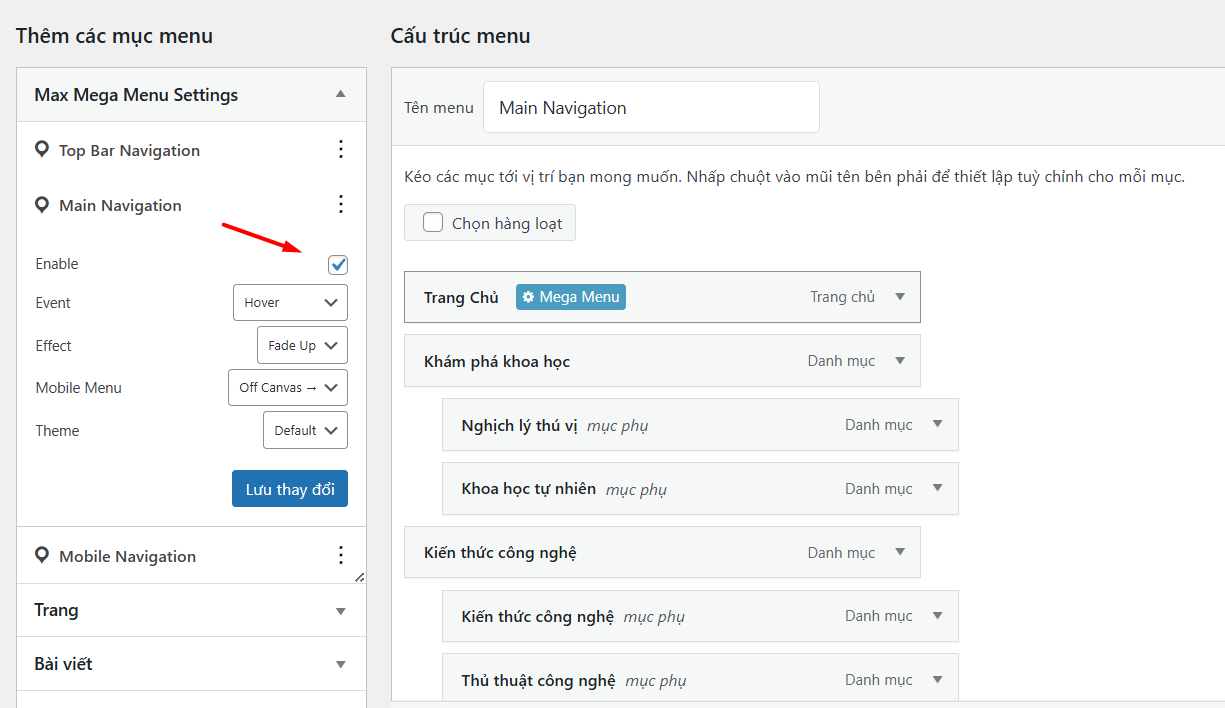Click the Trang Chủ menu item title
The image size is (1225, 708).
[x=461, y=297]
